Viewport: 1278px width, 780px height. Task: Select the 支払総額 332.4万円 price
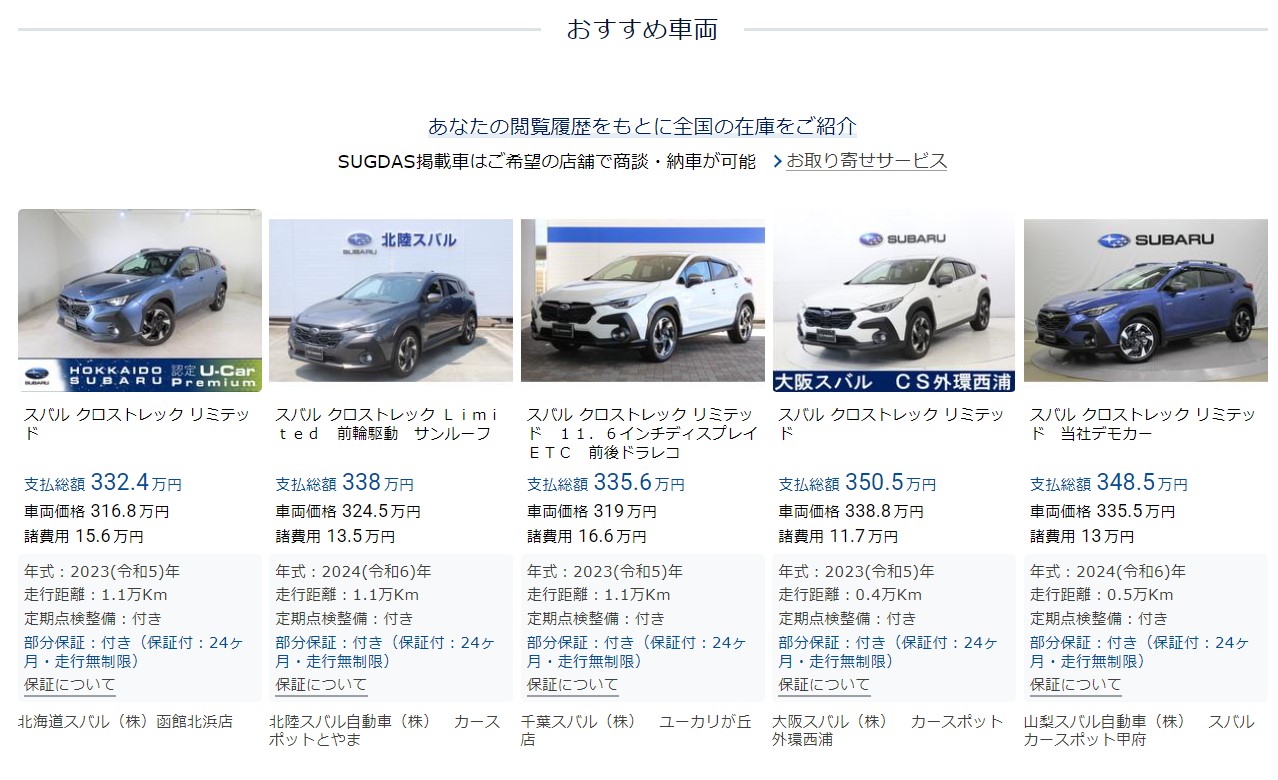tap(103, 483)
